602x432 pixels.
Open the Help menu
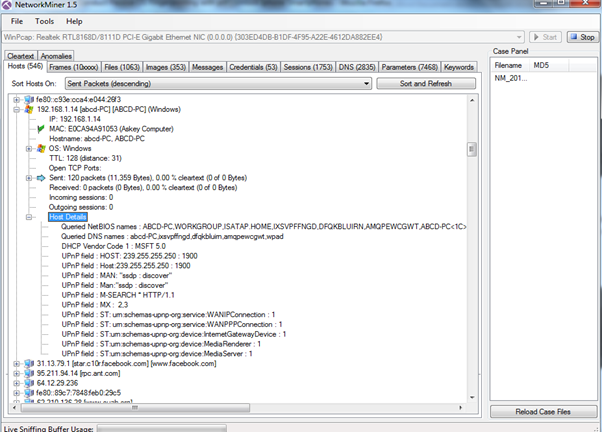(x=74, y=22)
